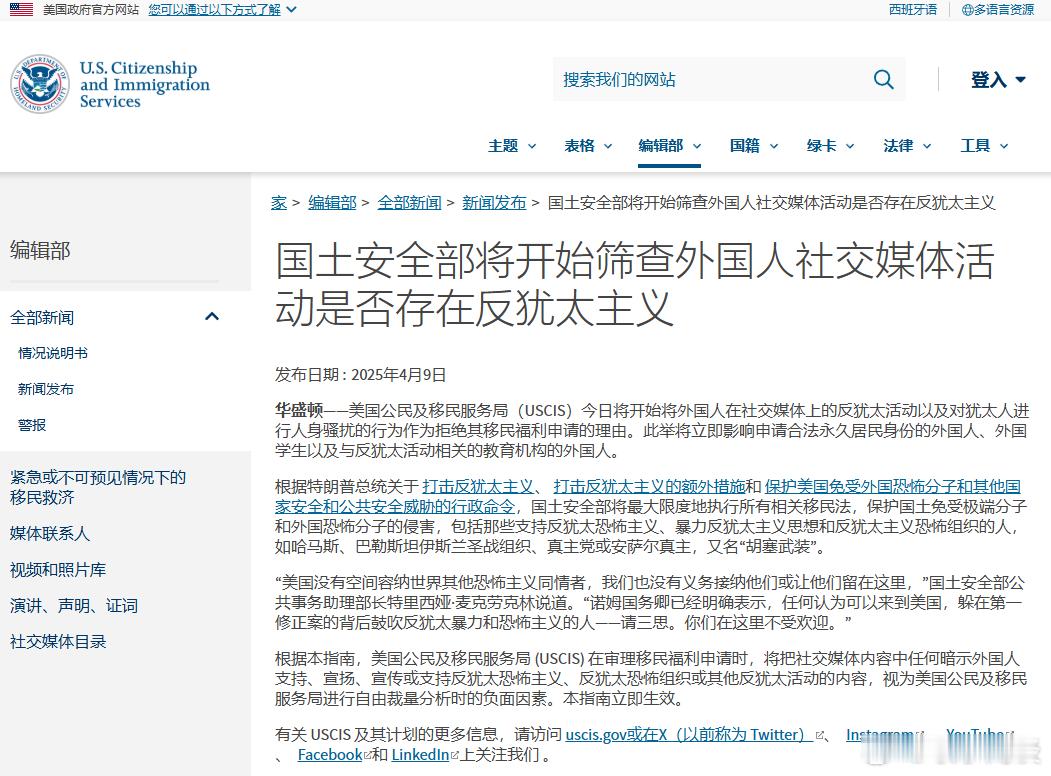
Task: Expand the 工具 navigation menu
Action: 984,145
